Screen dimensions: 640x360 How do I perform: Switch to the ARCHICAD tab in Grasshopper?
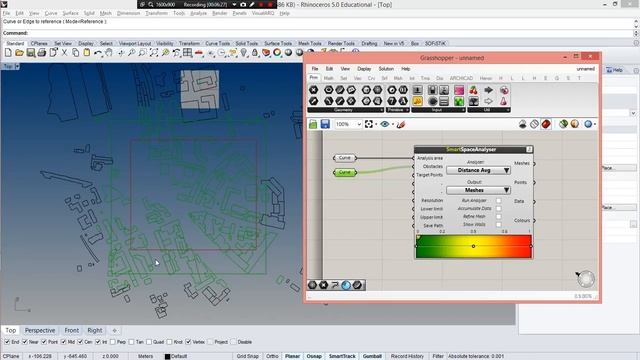(461, 78)
